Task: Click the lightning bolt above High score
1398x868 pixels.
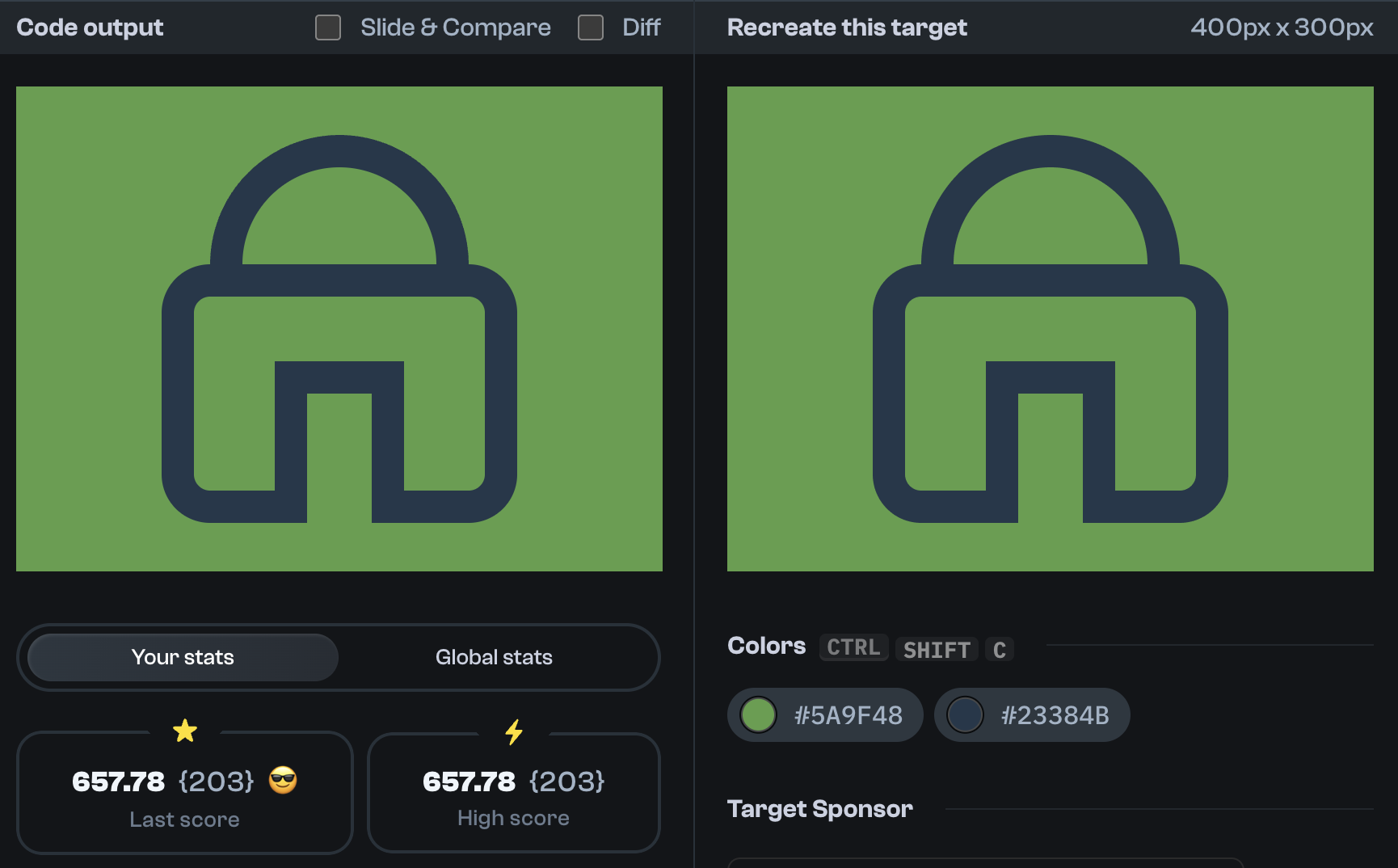Action: click(x=514, y=731)
